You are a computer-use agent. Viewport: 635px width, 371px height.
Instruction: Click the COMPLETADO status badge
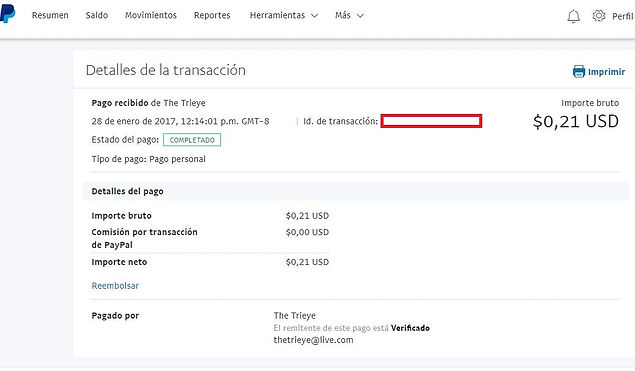[x=192, y=140]
